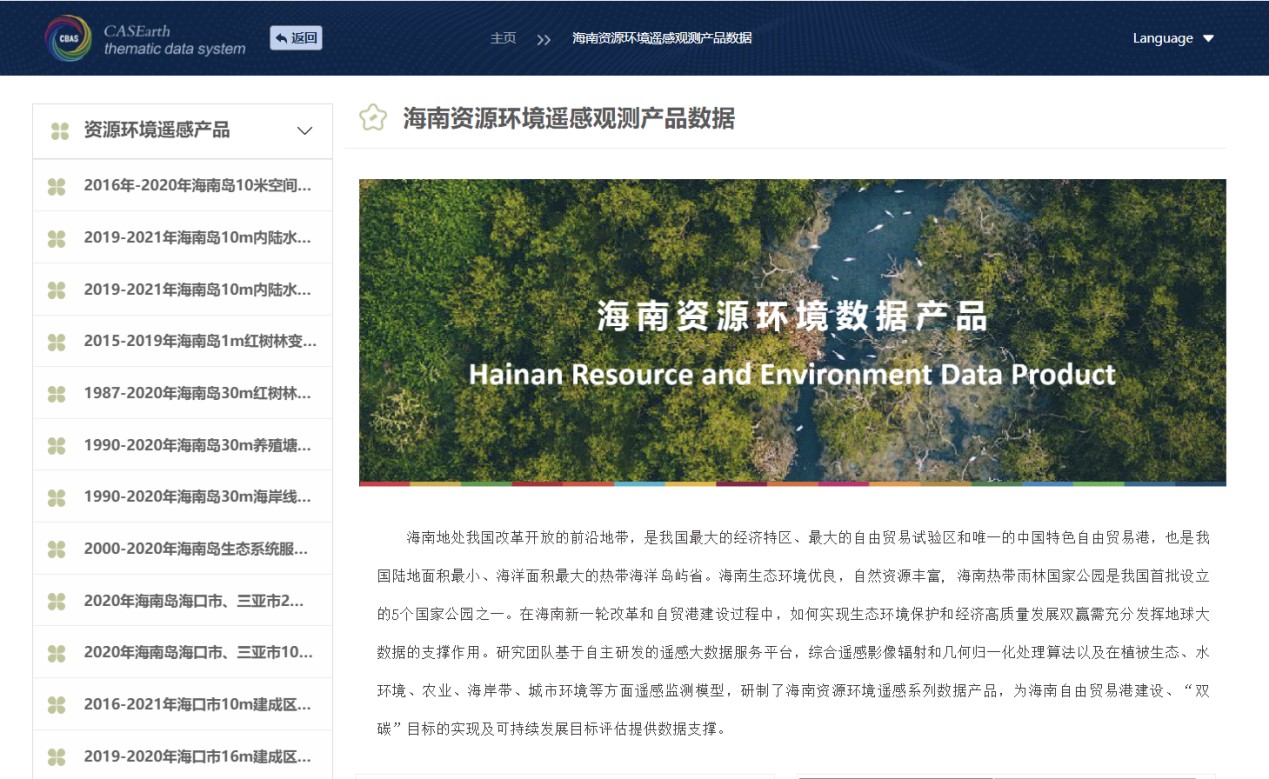Click clover icon beside 2000-2020年海南岛生态系统服务

click(57, 549)
